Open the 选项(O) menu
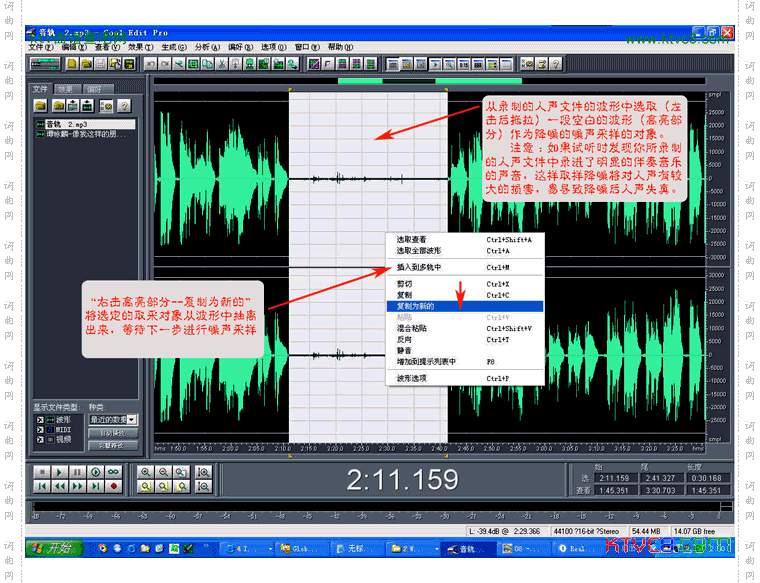 tap(273, 47)
